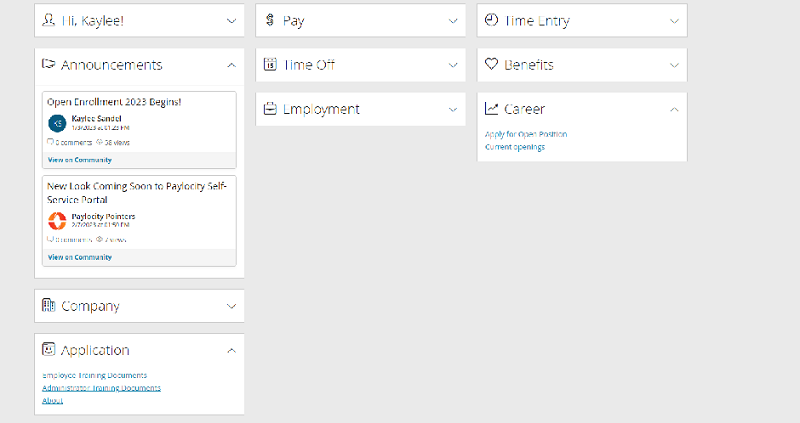
Task: Click the person icon beside Hi, Kaylee!
Action: point(48,20)
